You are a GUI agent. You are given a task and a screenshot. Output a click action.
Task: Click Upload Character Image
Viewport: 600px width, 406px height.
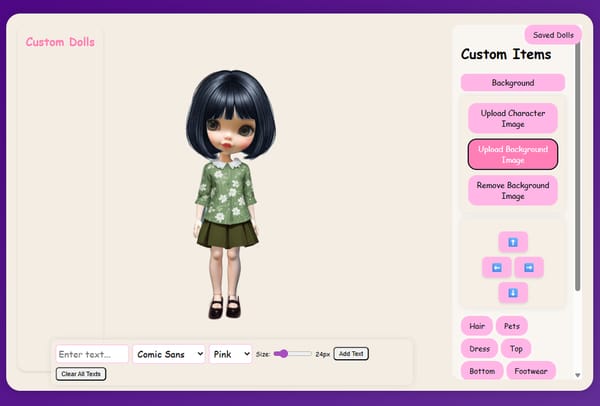(x=513, y=118)
